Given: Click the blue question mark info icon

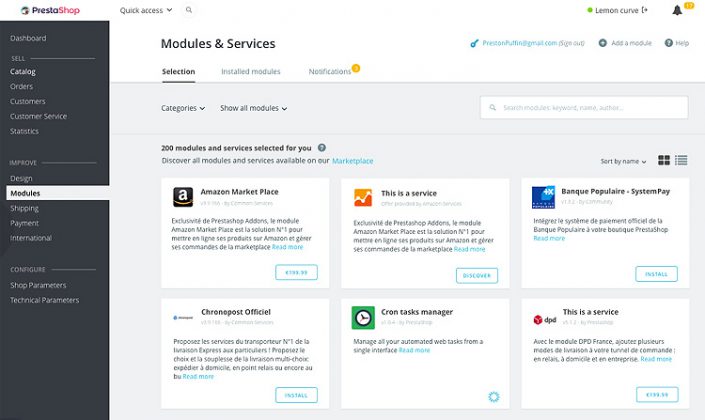Looking at the screenshot, I should 321,147.
